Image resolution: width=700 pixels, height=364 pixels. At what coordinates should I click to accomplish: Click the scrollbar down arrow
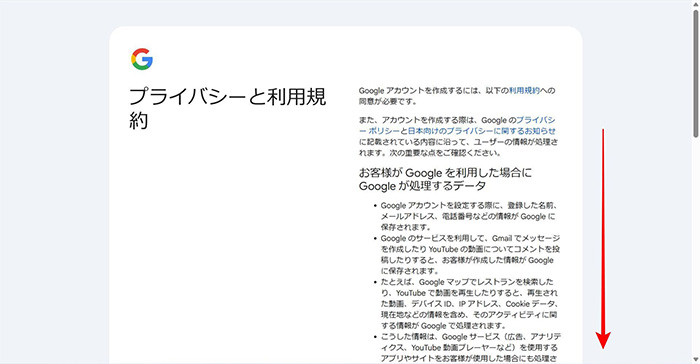(696, 360)
